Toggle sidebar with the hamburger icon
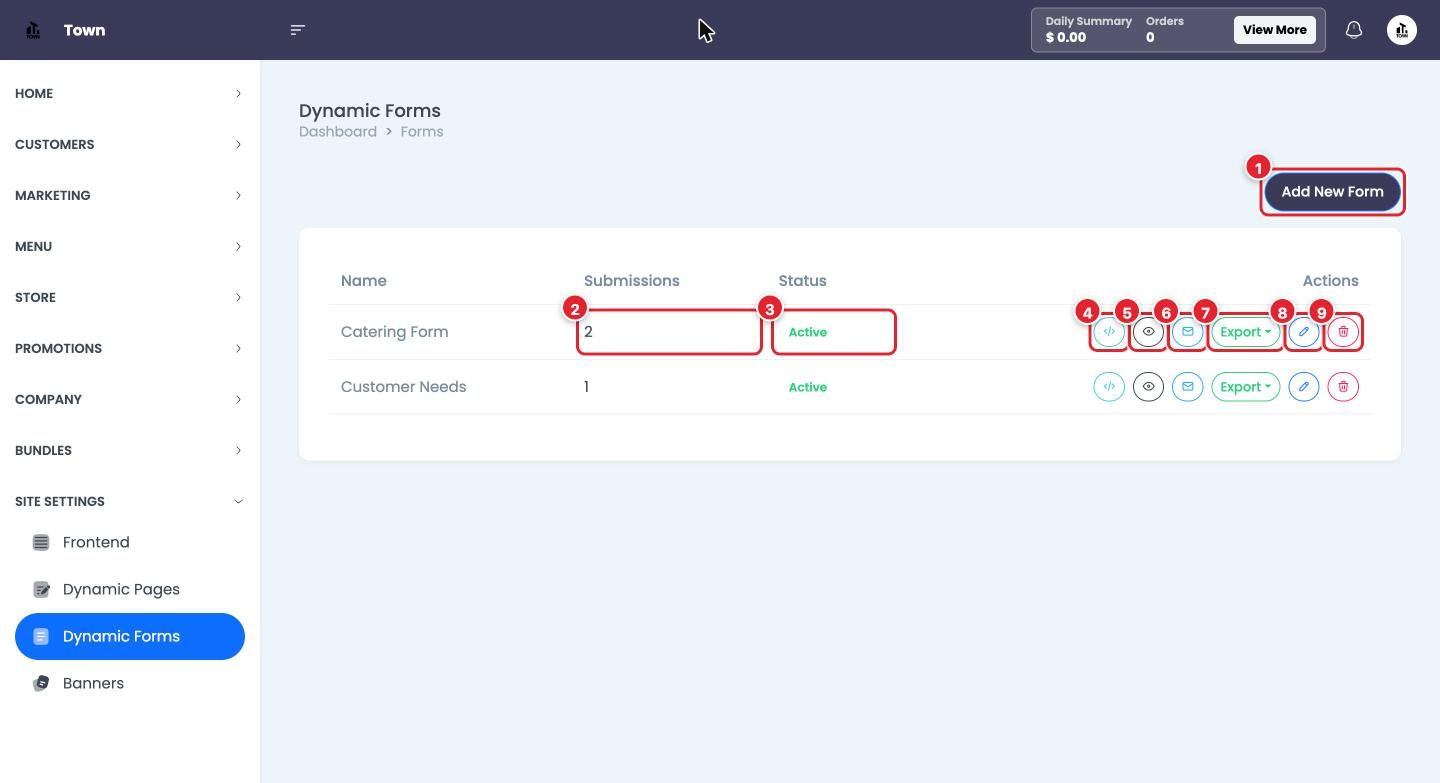The width and height of the screenshot is (1440, 783). point(297,30)
